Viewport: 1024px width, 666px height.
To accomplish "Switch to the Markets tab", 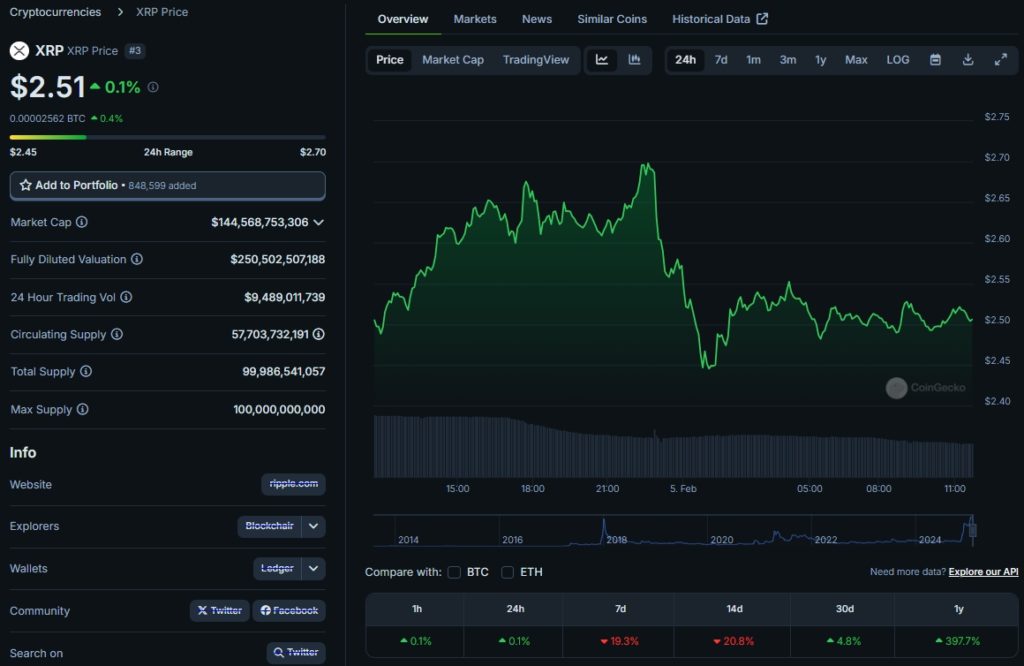I will pyautogui.click(x=475, y=18).
